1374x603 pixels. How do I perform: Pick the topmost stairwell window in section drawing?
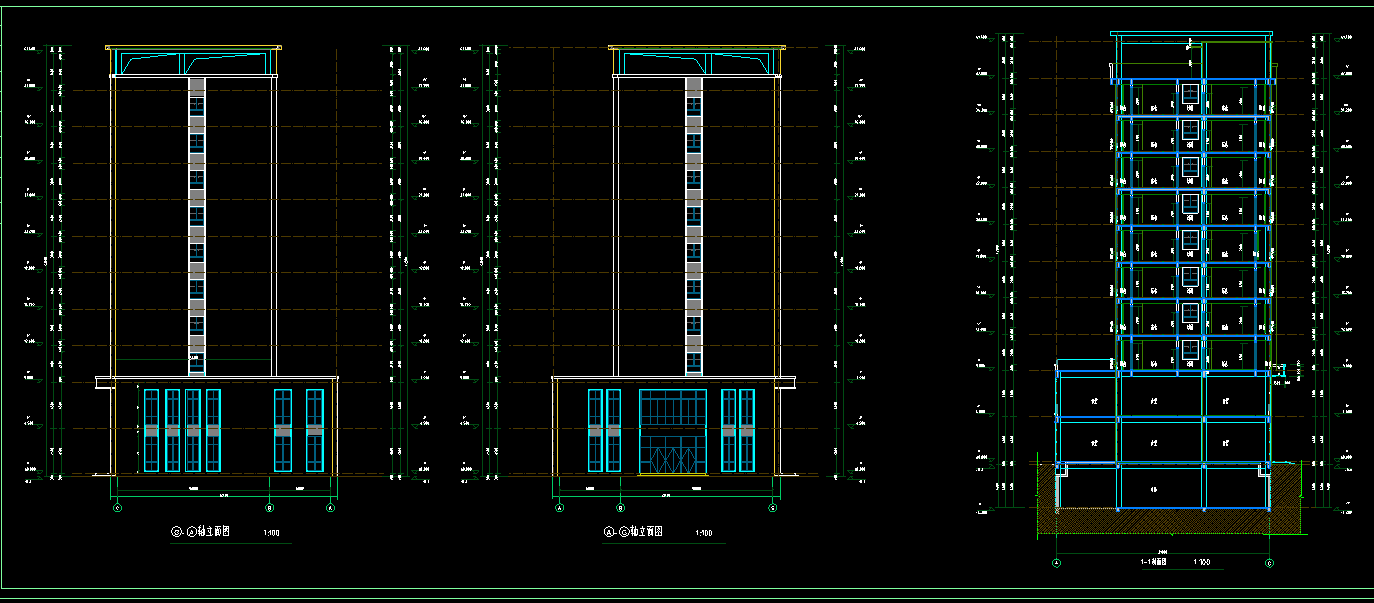click(1190, 95)
